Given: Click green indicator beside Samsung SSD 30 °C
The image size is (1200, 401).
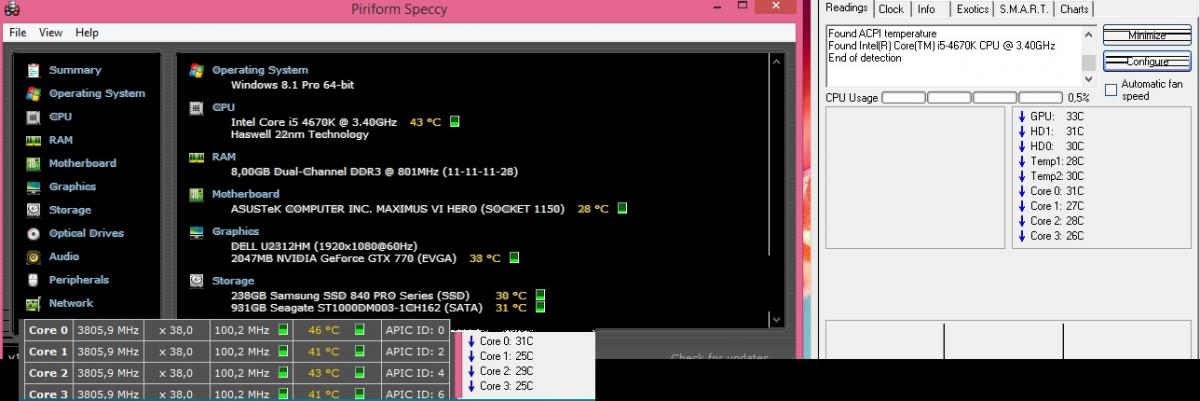Looking at the screenshot, I should tap(540, 295).
